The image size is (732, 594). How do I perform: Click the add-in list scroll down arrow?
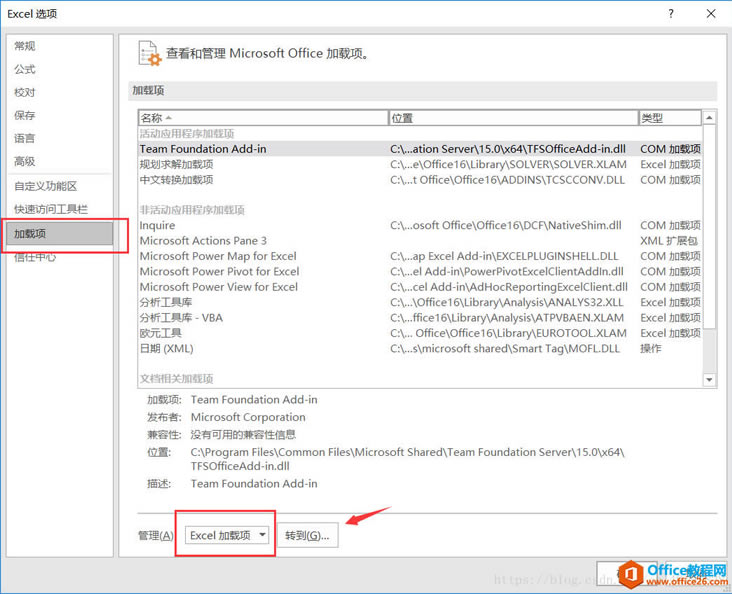pos(709,379)
